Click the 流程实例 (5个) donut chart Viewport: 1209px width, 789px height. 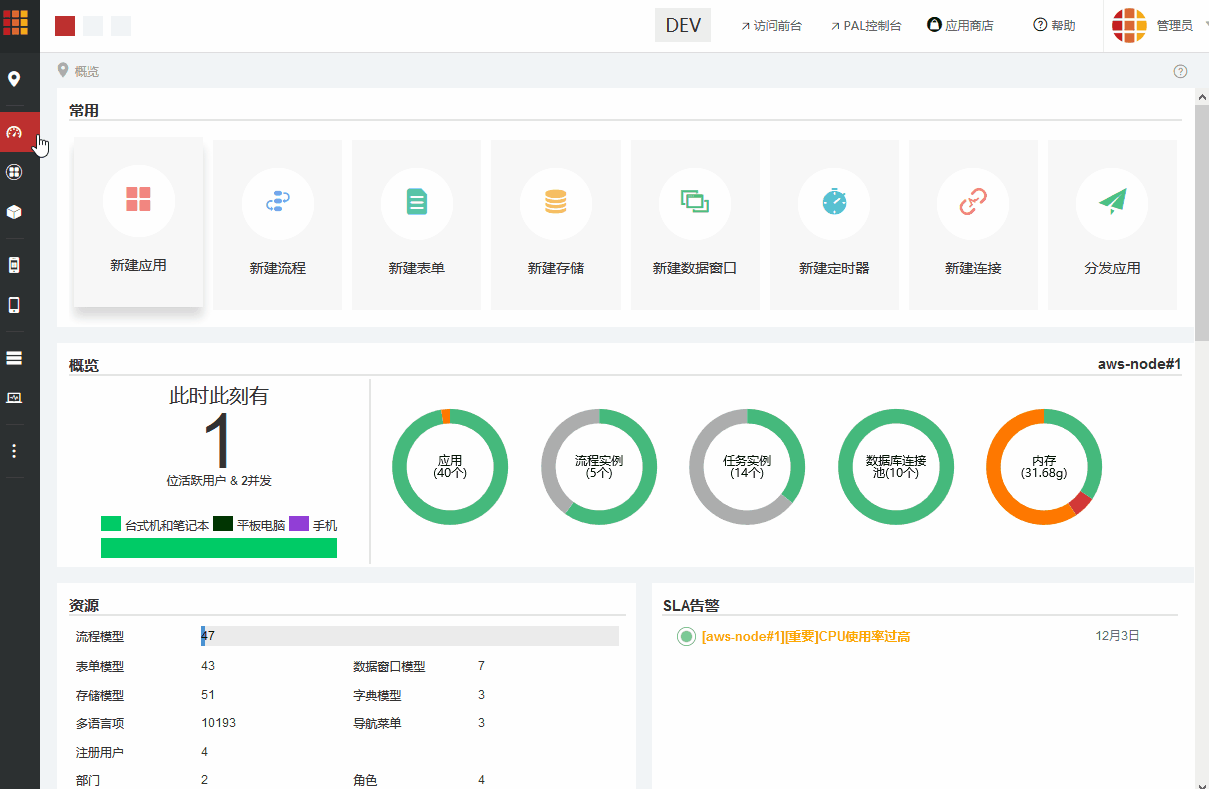click(x=599, y=467)
